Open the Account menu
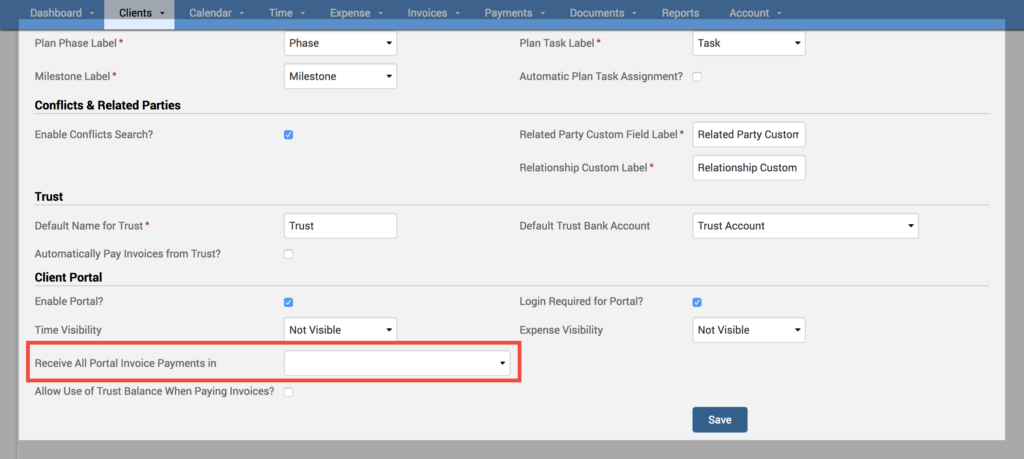Viewport: 1024px width, 459px height. pos(755,13)
